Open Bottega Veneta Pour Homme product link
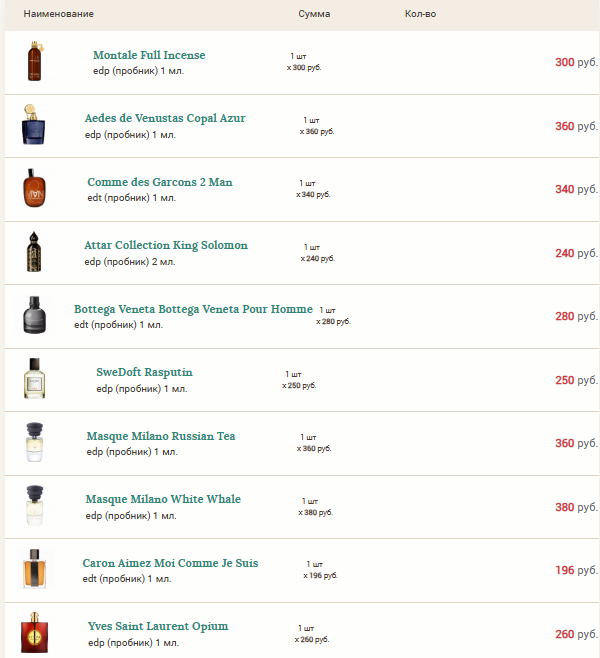Screen dimensions: 600x658 [x=193, y=309]
